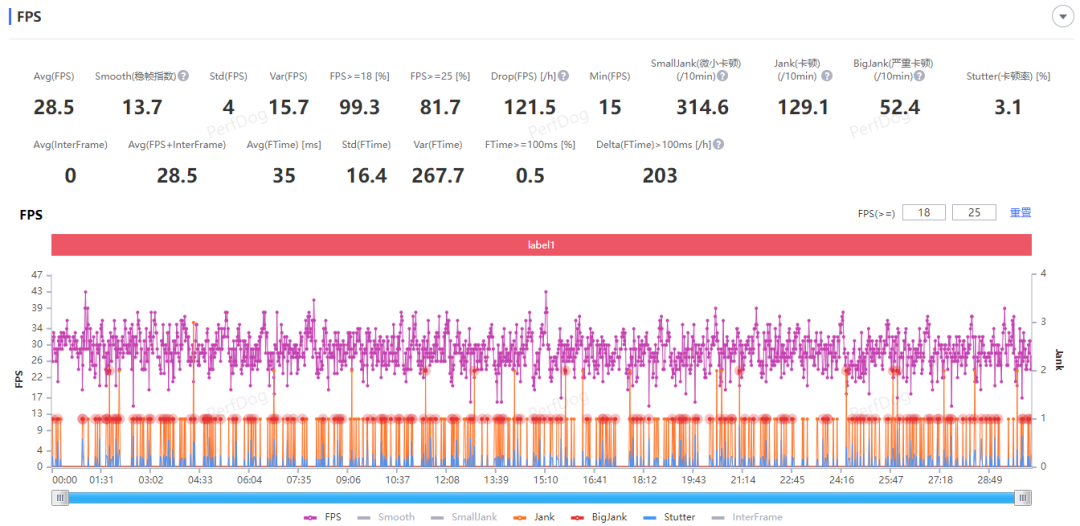This screenshot has width=1080, height=526.
Task: Click the 重置 reset link
Action: 1021,213
